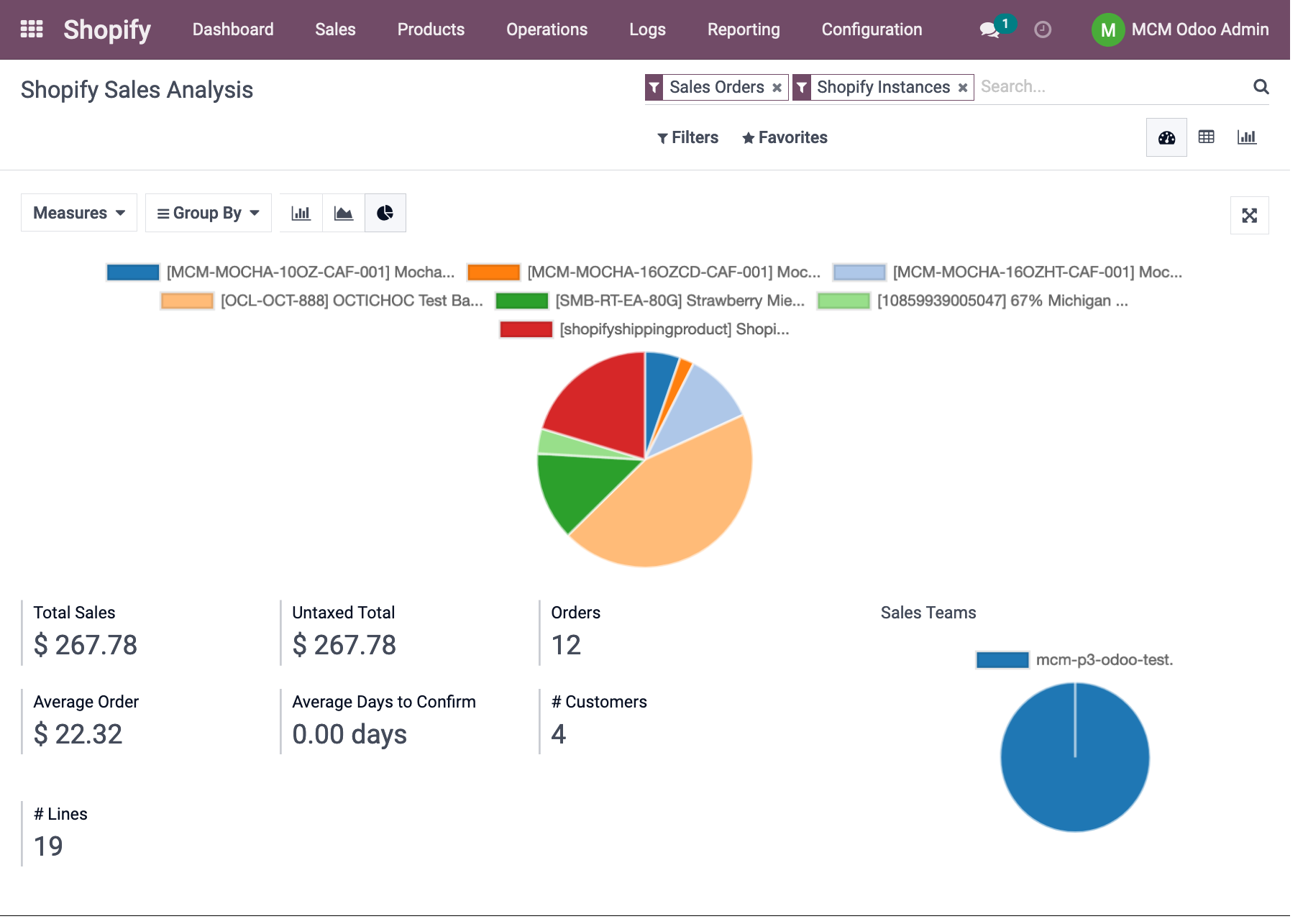Select the pie chart mode
The image size is (1303, 924).
[385, 213]
